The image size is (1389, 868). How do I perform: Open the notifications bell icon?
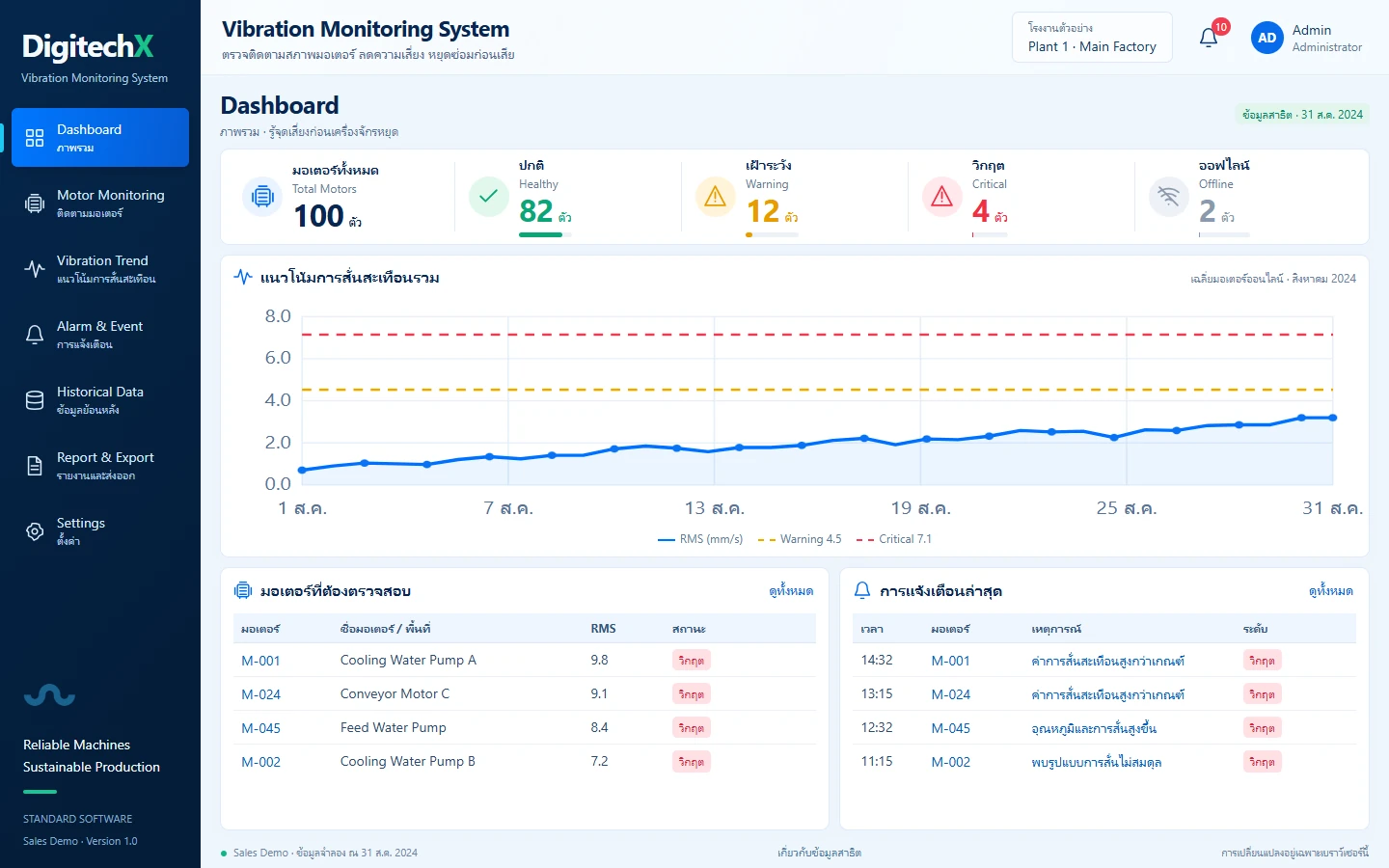tap(1208, 38)
